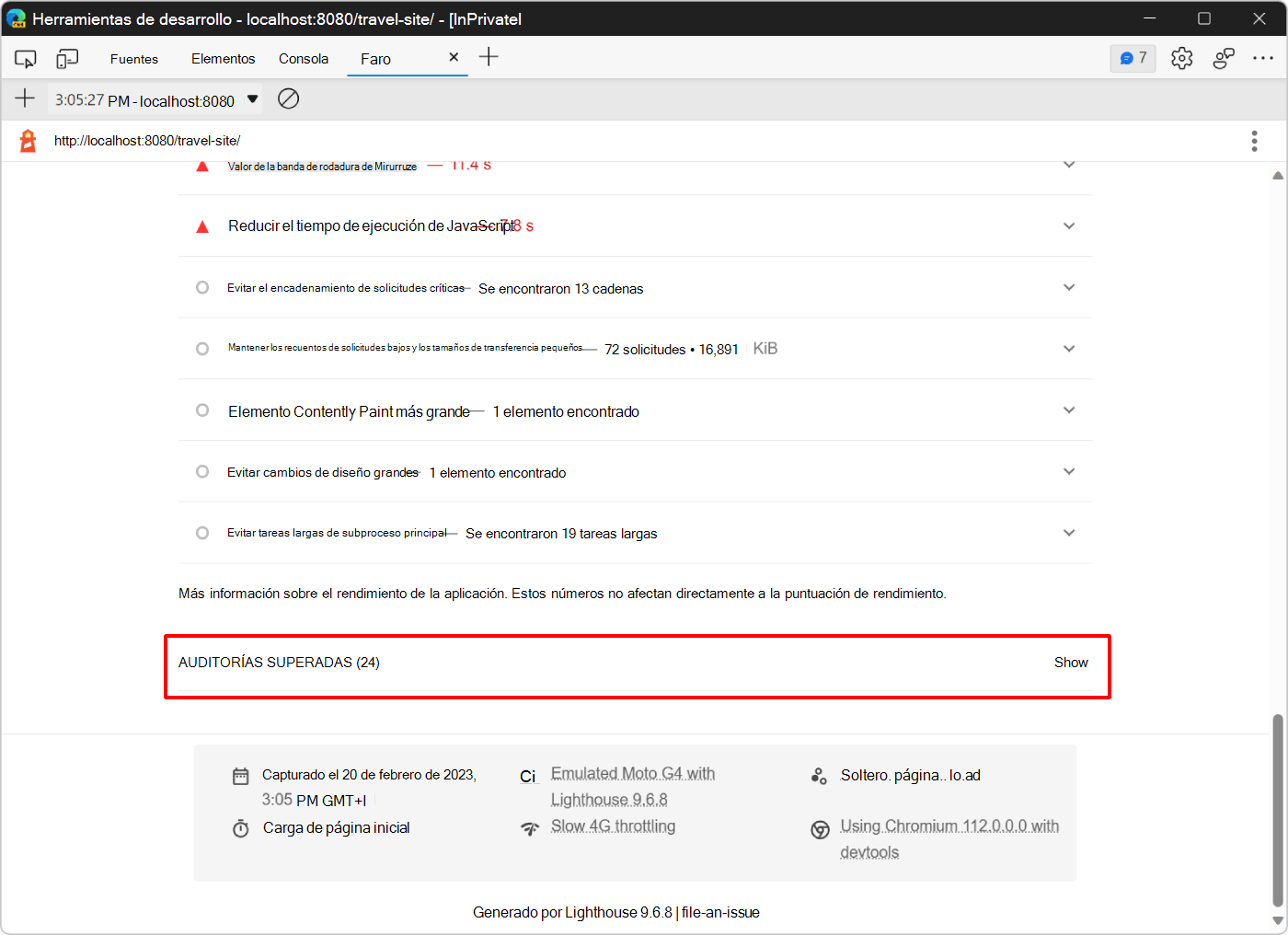Viewport: 1288px width, 935px height.
Task: Click 'Se encontraron 13 cadenas' text
Action: click(x=560, y=289)
